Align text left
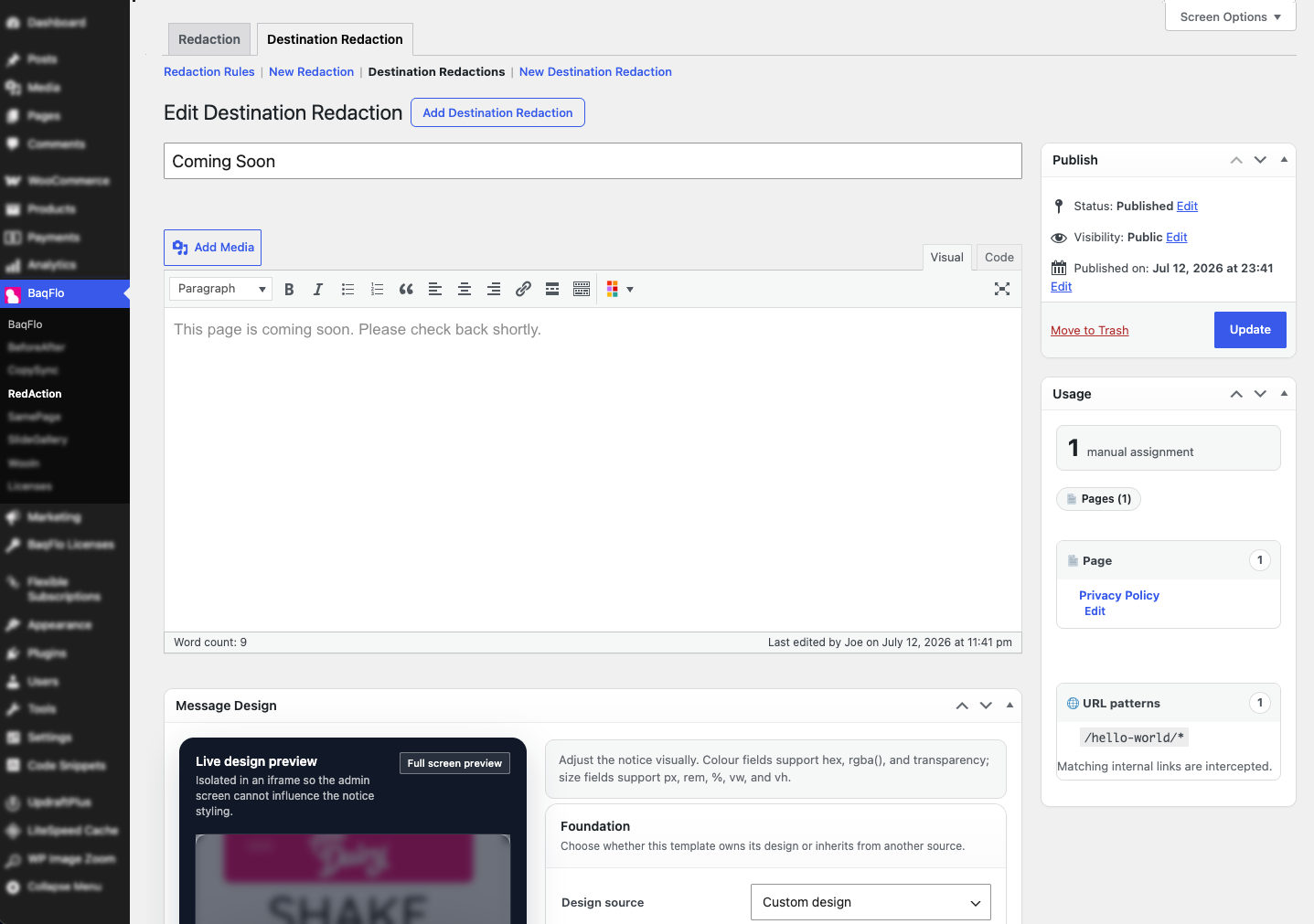The width and height of the screenshot is (1314, 924). pyautogui.click(x=435, y=289)
